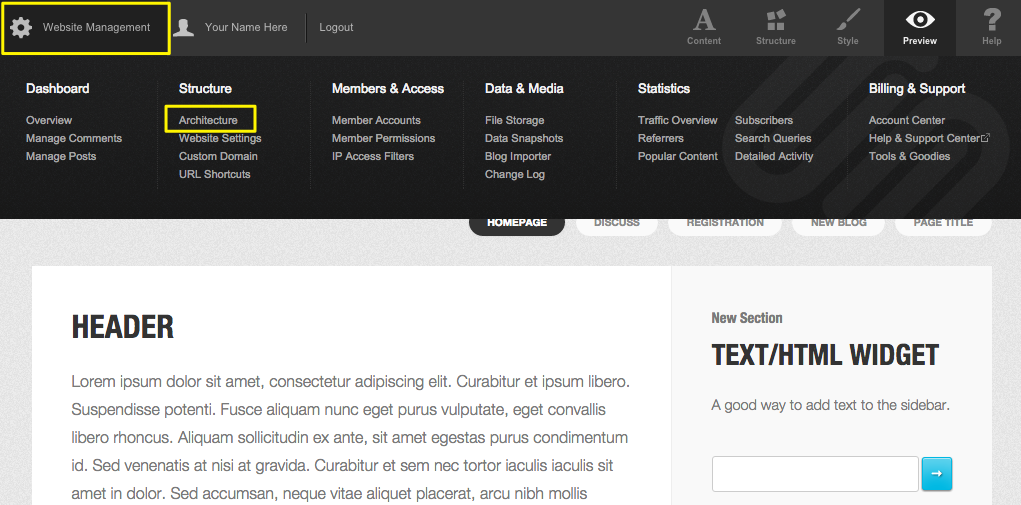Go to Member Permissions
The height and width of the screenshot is (505, 1021).
[x=383, y=138]
